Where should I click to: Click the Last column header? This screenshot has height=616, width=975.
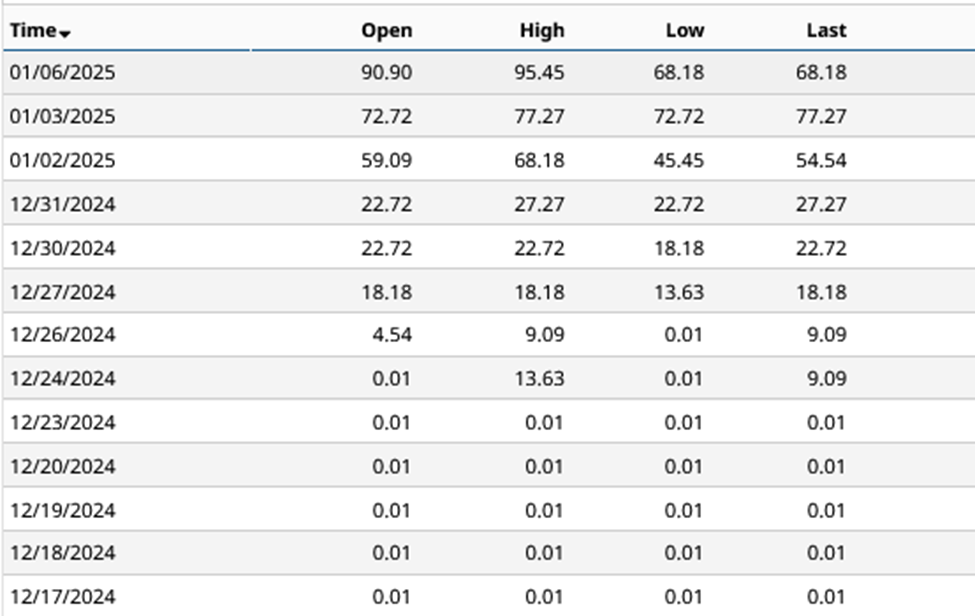click(826, 31)
